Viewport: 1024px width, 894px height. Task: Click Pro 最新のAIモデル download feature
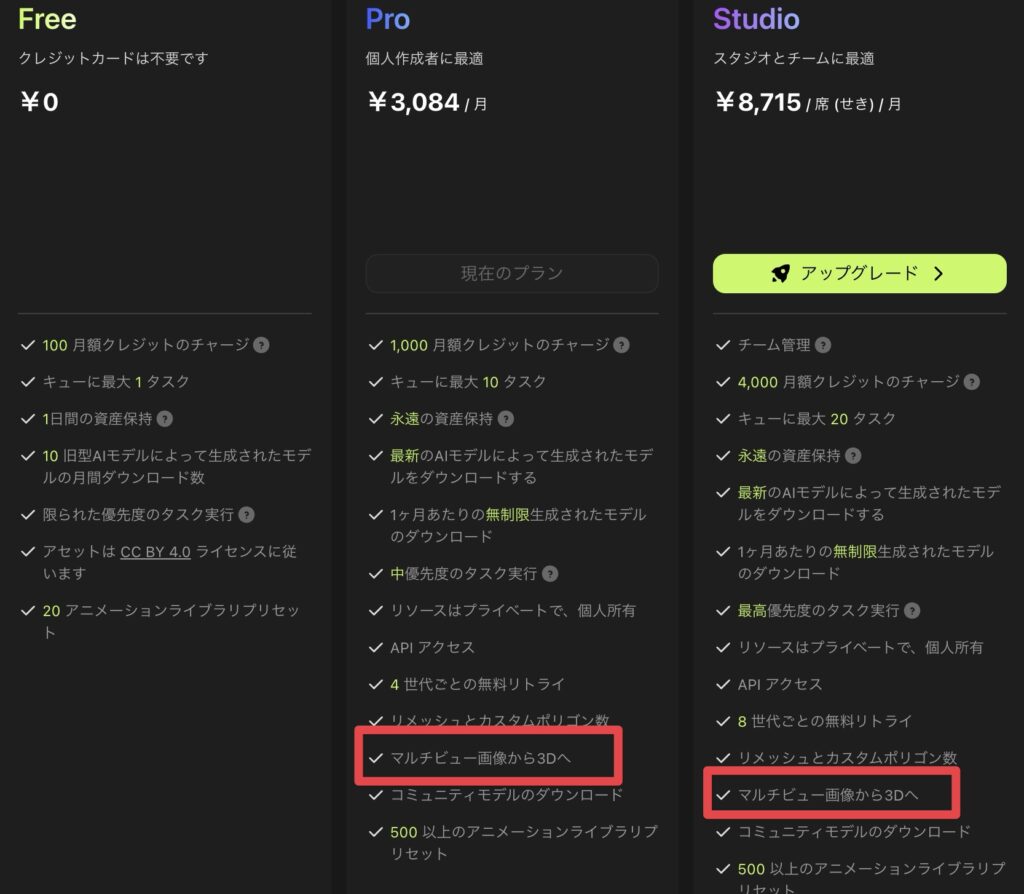click(x=521, y=466)
